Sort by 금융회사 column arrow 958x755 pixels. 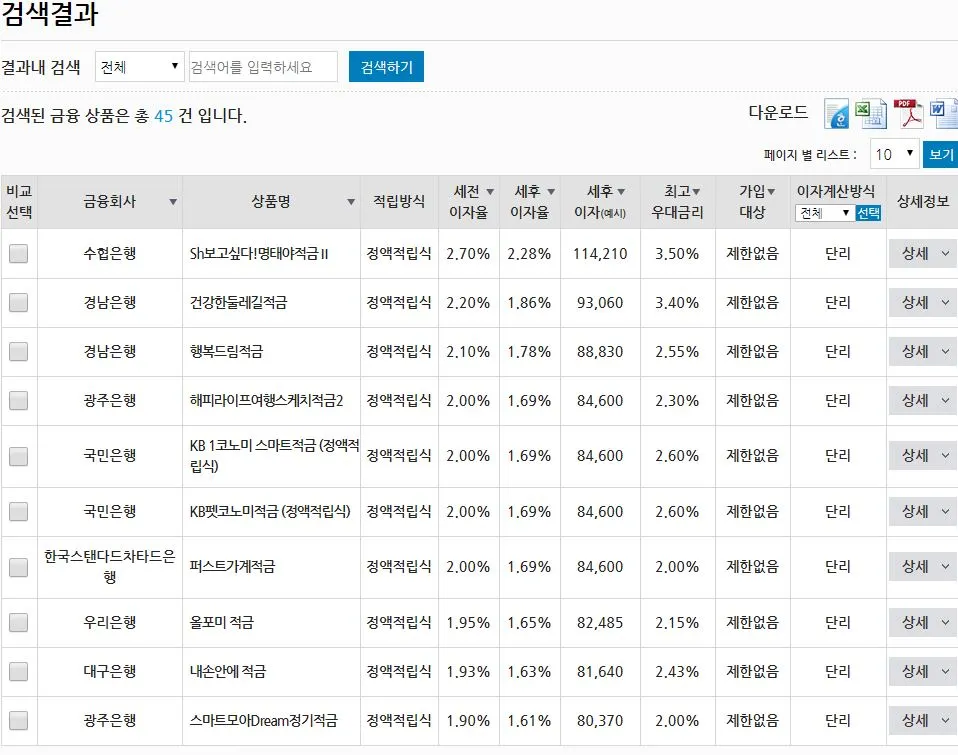click(x=173, y=202)
